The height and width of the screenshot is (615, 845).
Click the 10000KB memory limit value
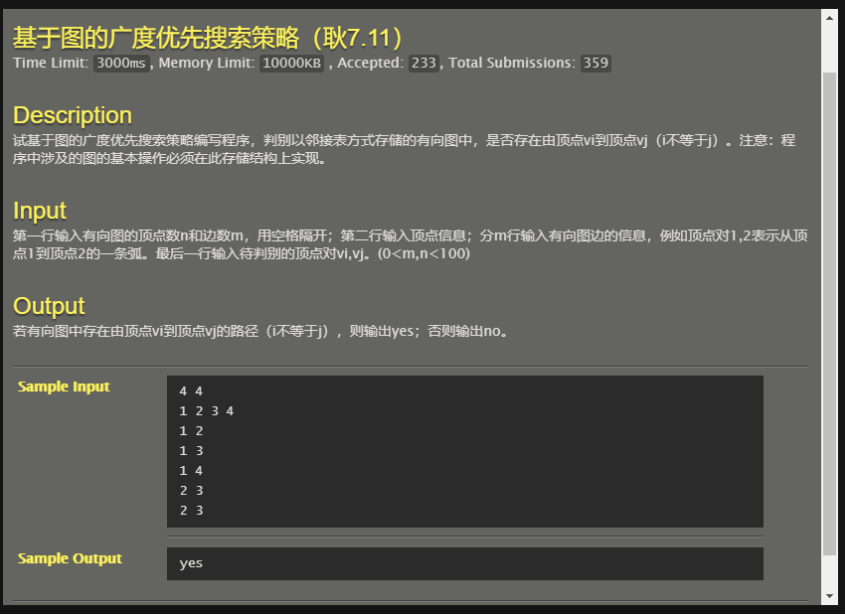tap(292, 63)
